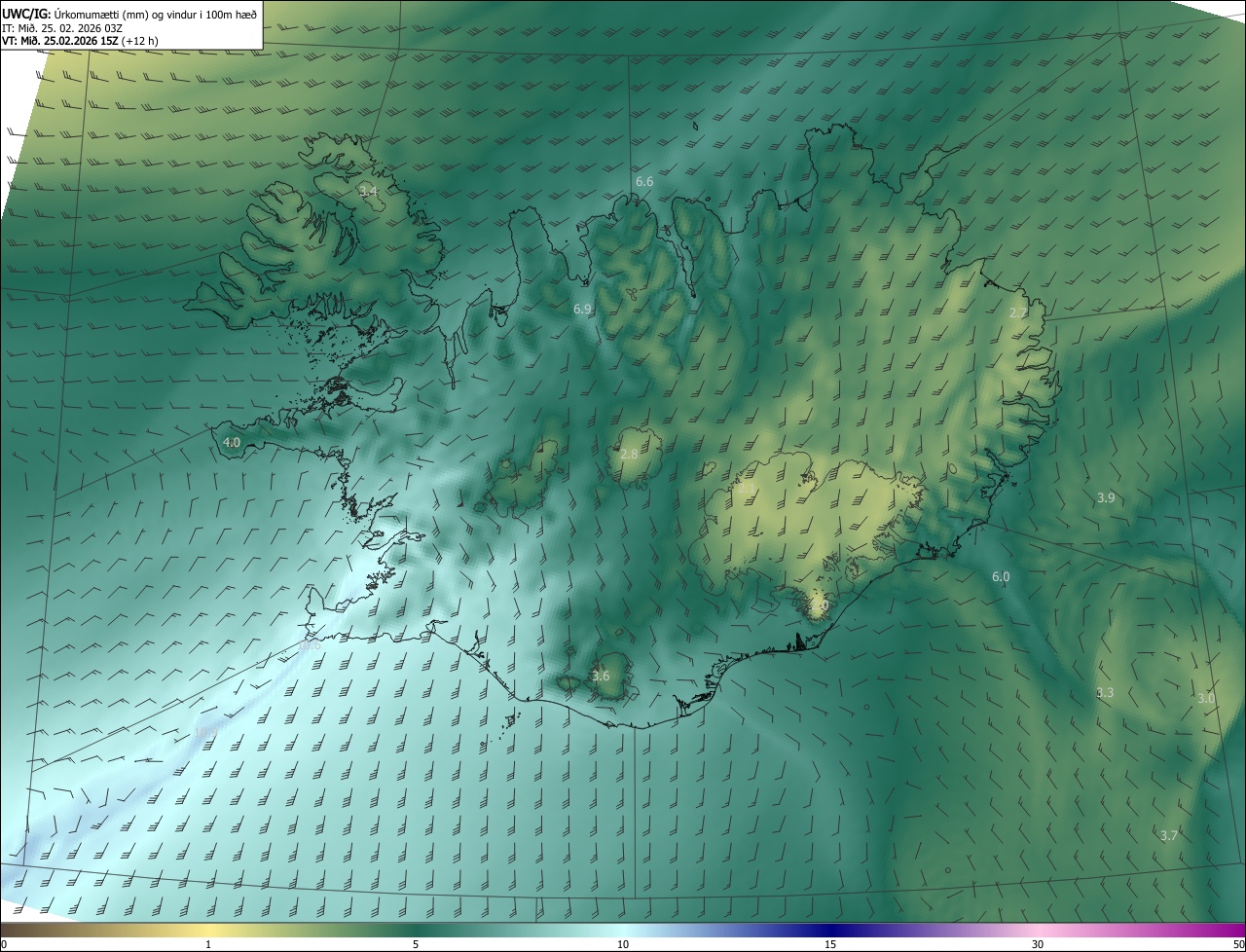The width and height of the screenshot is (1246, 952).
Task: Click the title "Úrkomumætti (mm) og vindur í 100m hæð"
Action: click(x=154, y=14)
